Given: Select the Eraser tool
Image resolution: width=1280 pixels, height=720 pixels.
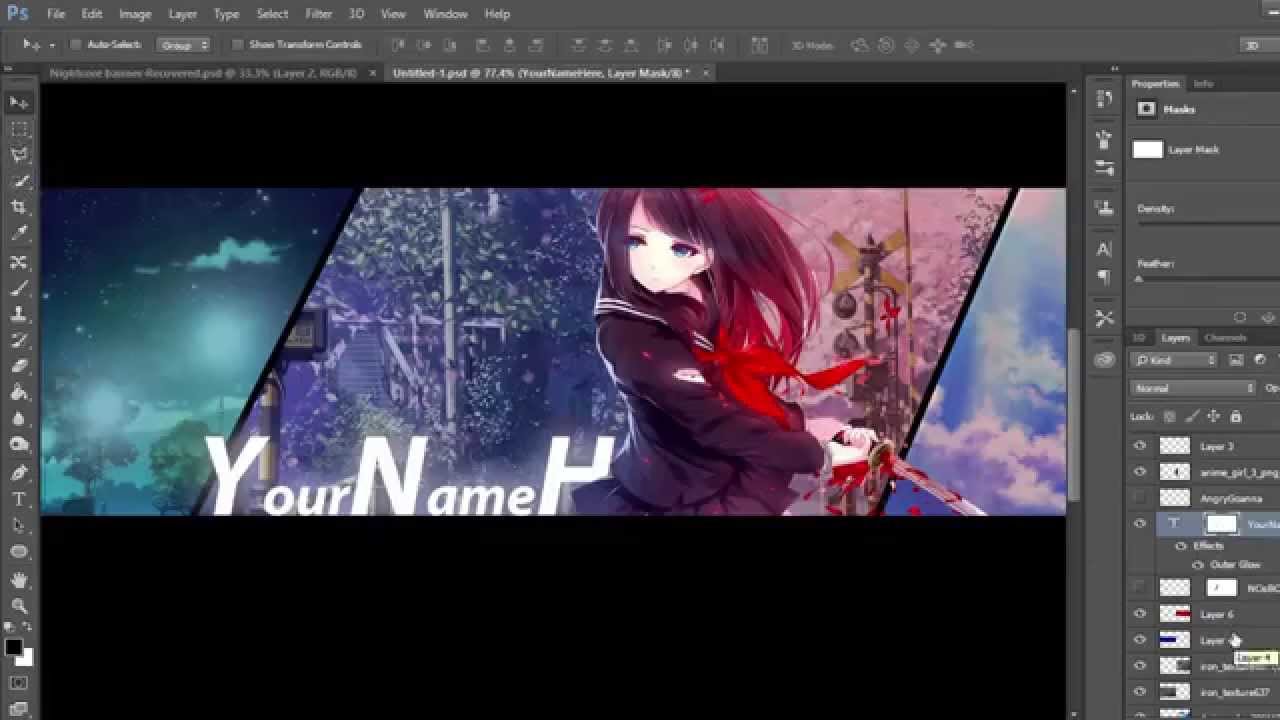Looking at the screenshot, I should coord(19,367).
